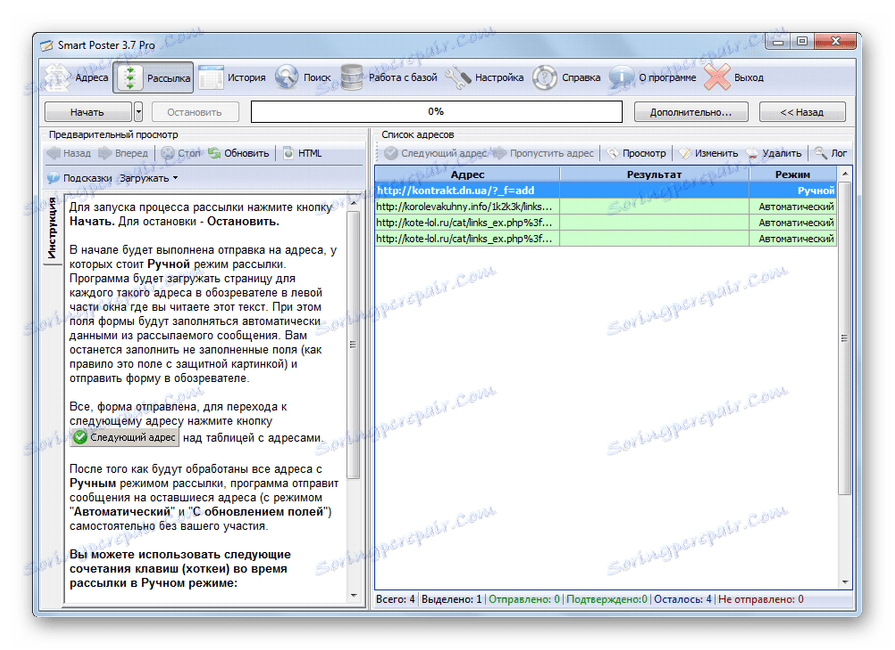Click the Smart Poster title bar icon
895x650 pixels.
tap(47, 45)
